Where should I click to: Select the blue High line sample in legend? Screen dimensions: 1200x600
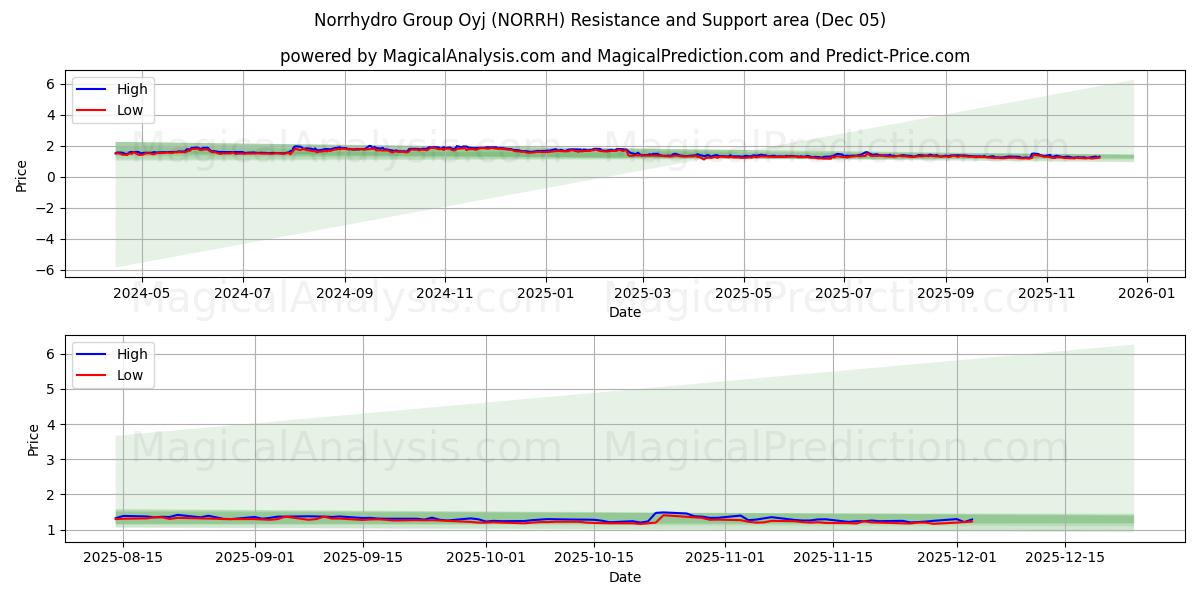click(x=92, y=89)
